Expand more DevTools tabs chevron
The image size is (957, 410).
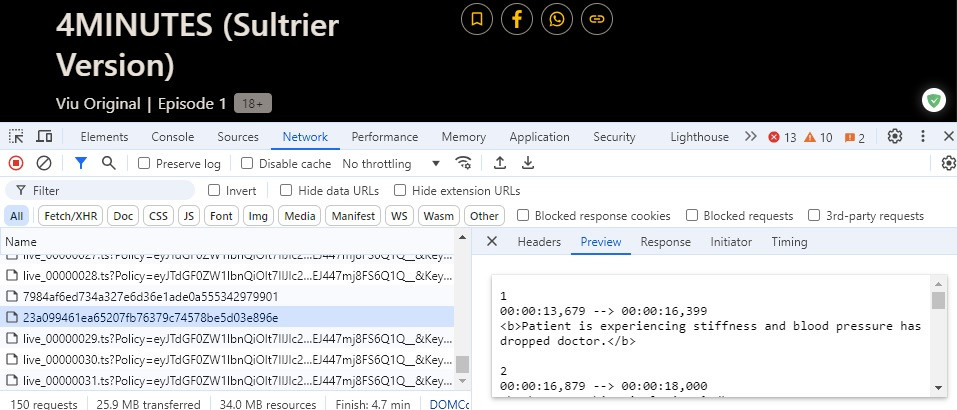pyautogui.click(x=750, y=137)
